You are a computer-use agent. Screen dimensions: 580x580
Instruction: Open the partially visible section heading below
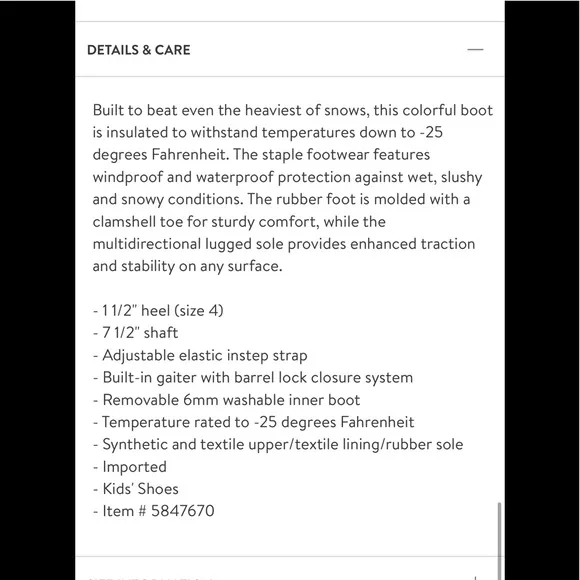(x=150, y=578)
